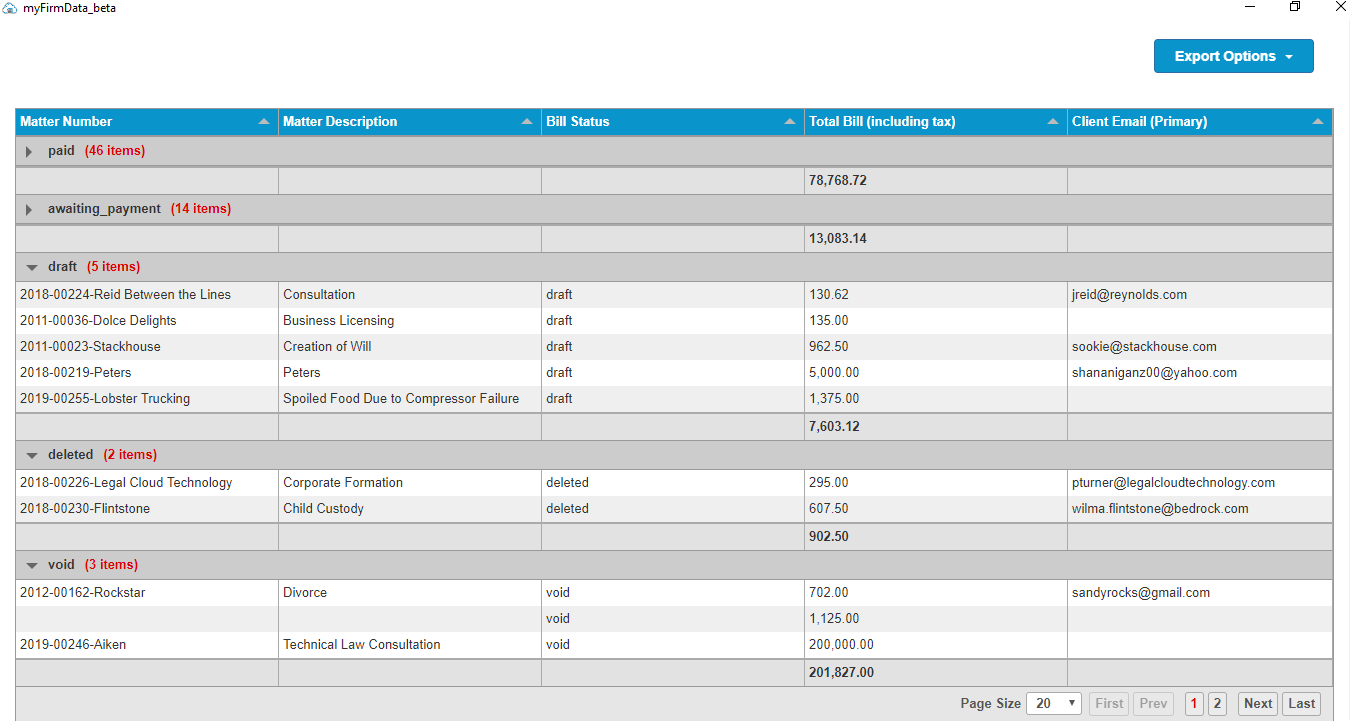
Task: Click the Bill Status header label
Action: tap(577, 122)
